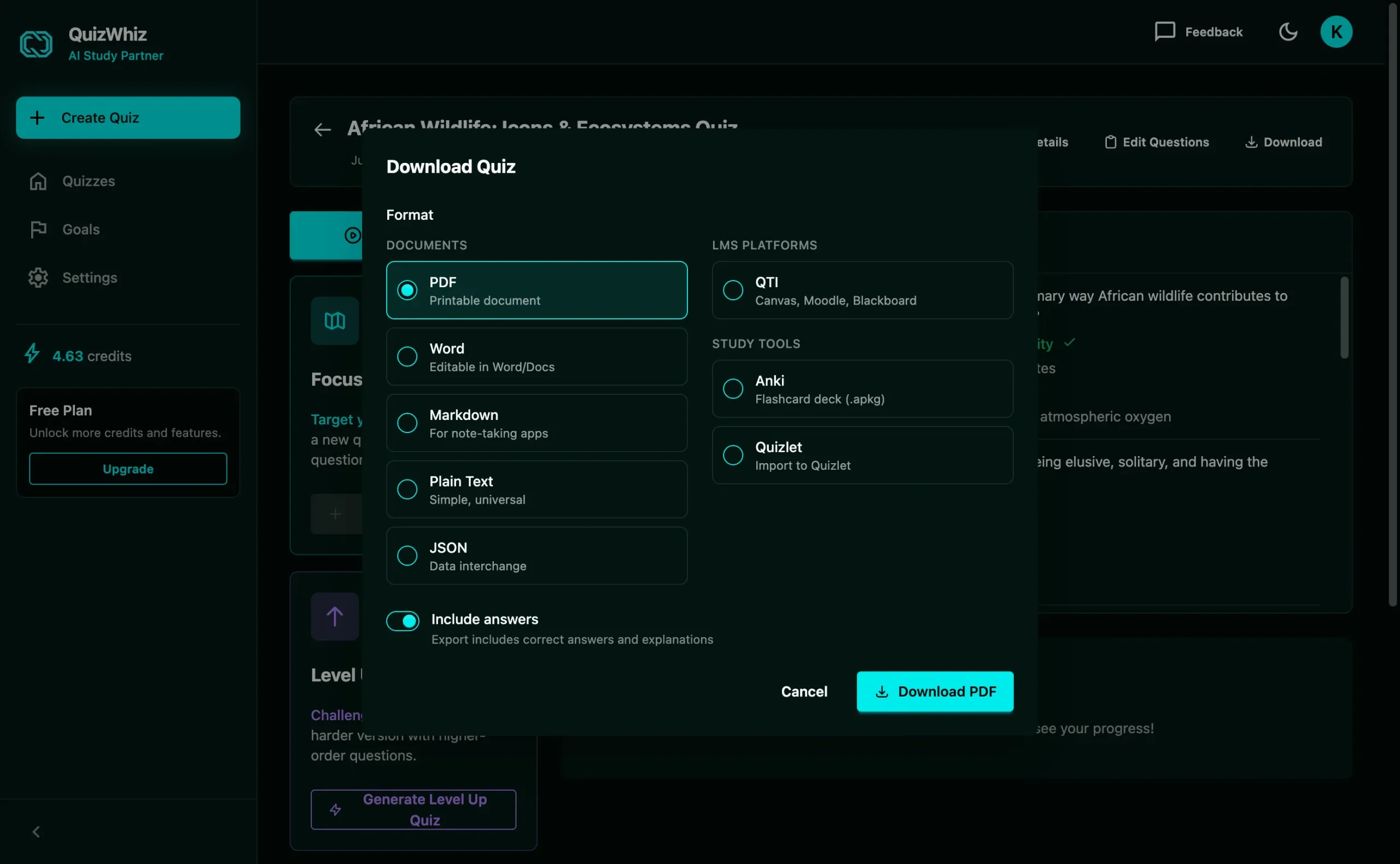
Task: Click the back arrow beside quiz title
Action: [x=323, y=130]
